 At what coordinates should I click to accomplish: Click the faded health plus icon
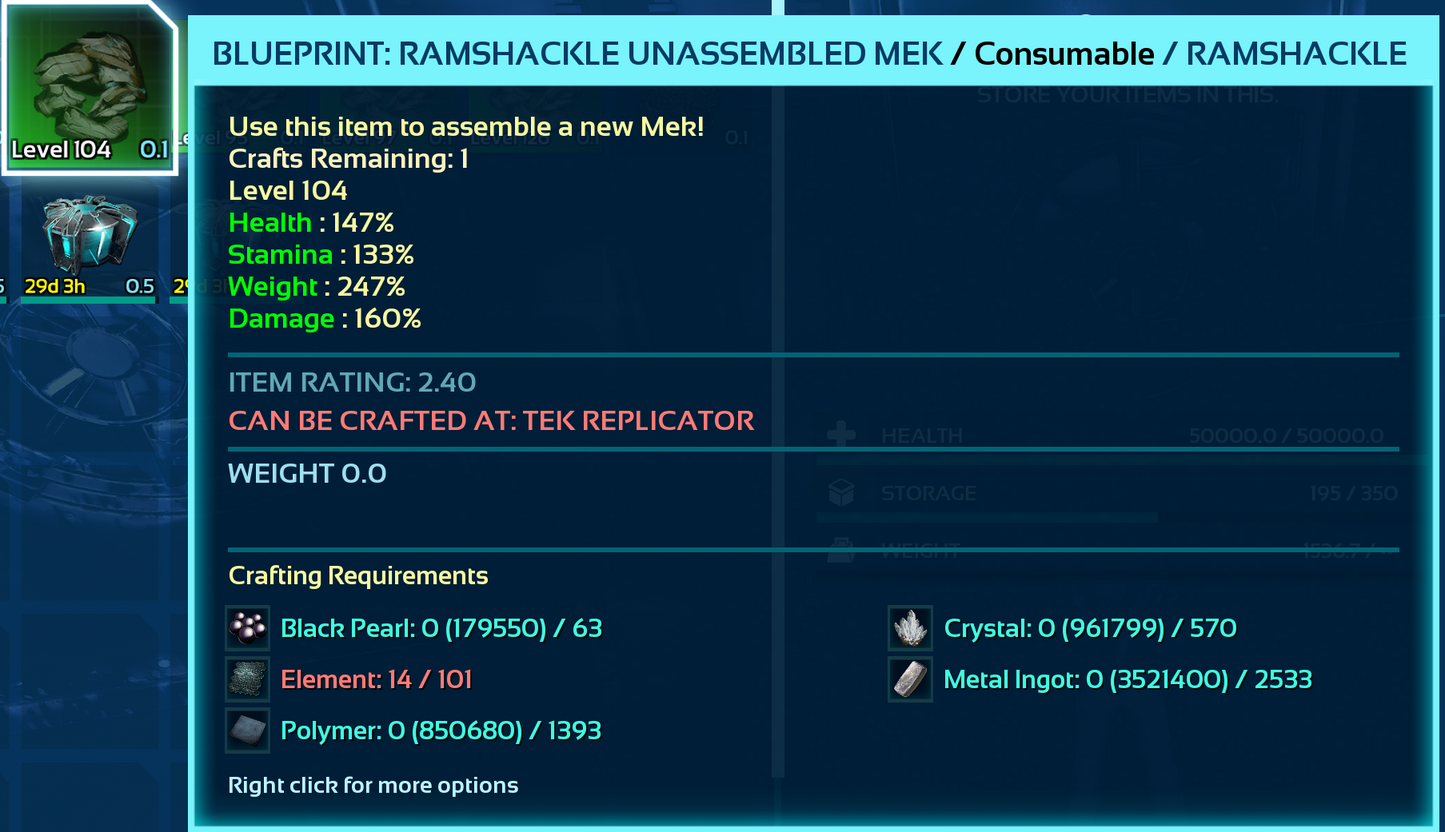[x=842, y=436]
